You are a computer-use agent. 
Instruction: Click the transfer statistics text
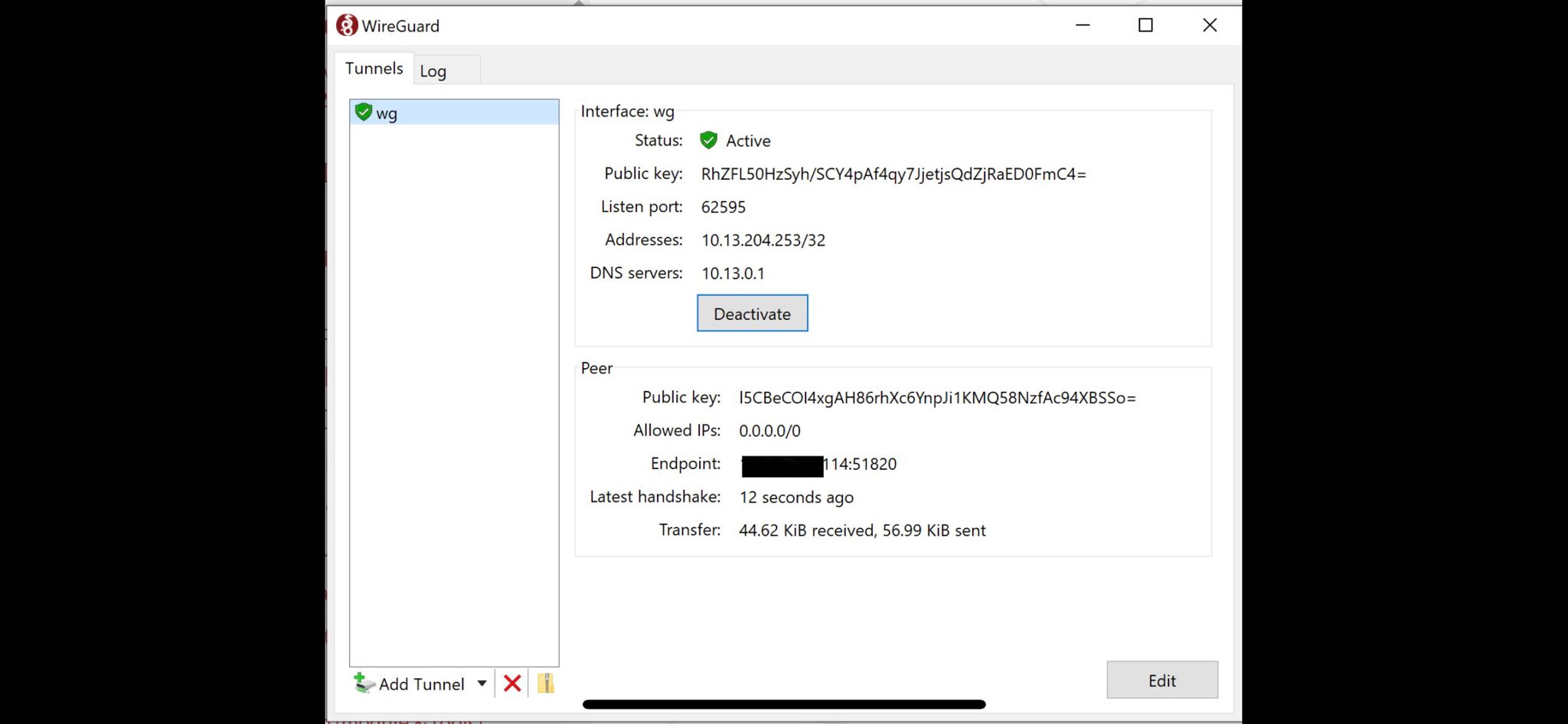[862, 530]
